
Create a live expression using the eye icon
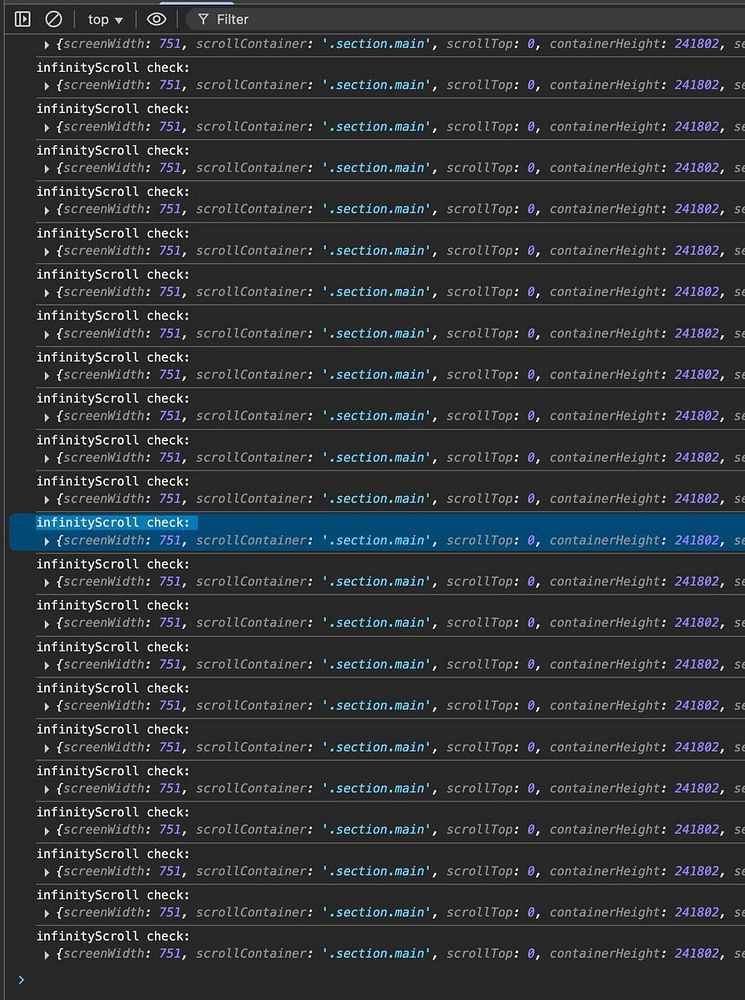coord(156,19)
